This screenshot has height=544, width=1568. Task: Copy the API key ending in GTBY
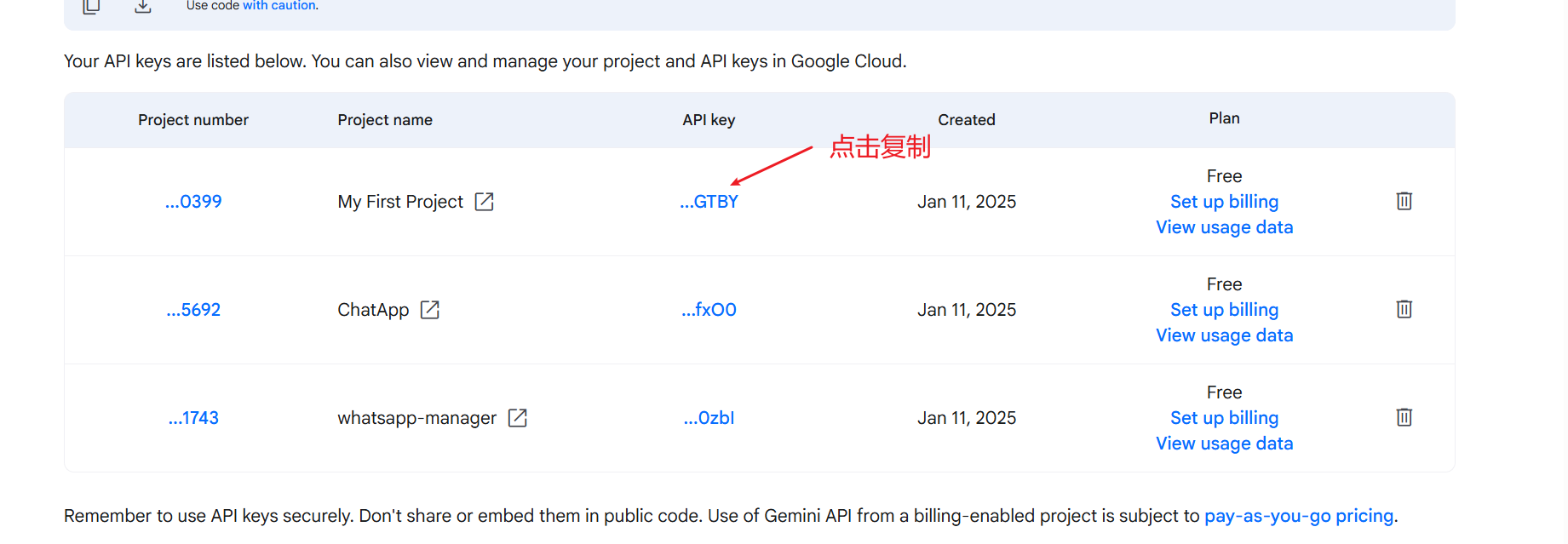click(x=709, y=202)
